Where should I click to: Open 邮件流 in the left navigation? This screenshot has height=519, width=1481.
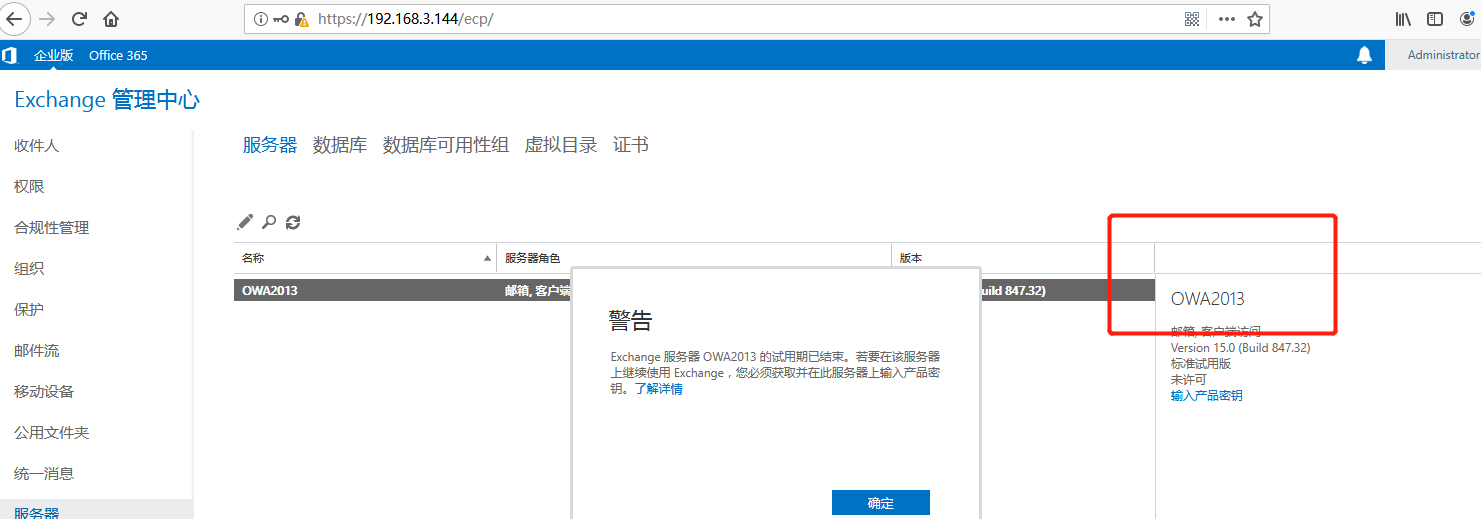[37, 350]
